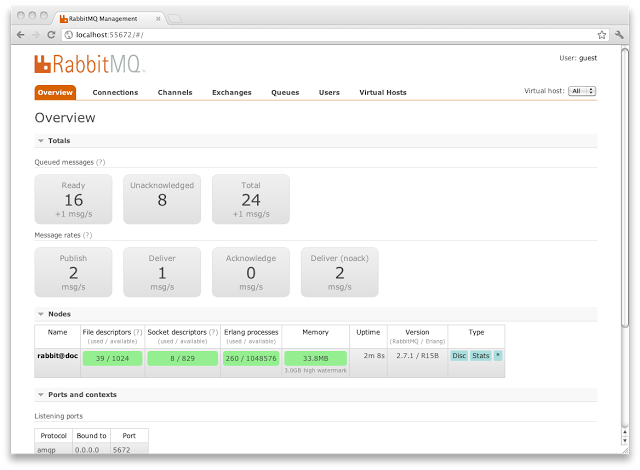This screenshot has width=640, height=470.
Task: Select the RabbitMQ Management browser tab
Action: (108, 18)
